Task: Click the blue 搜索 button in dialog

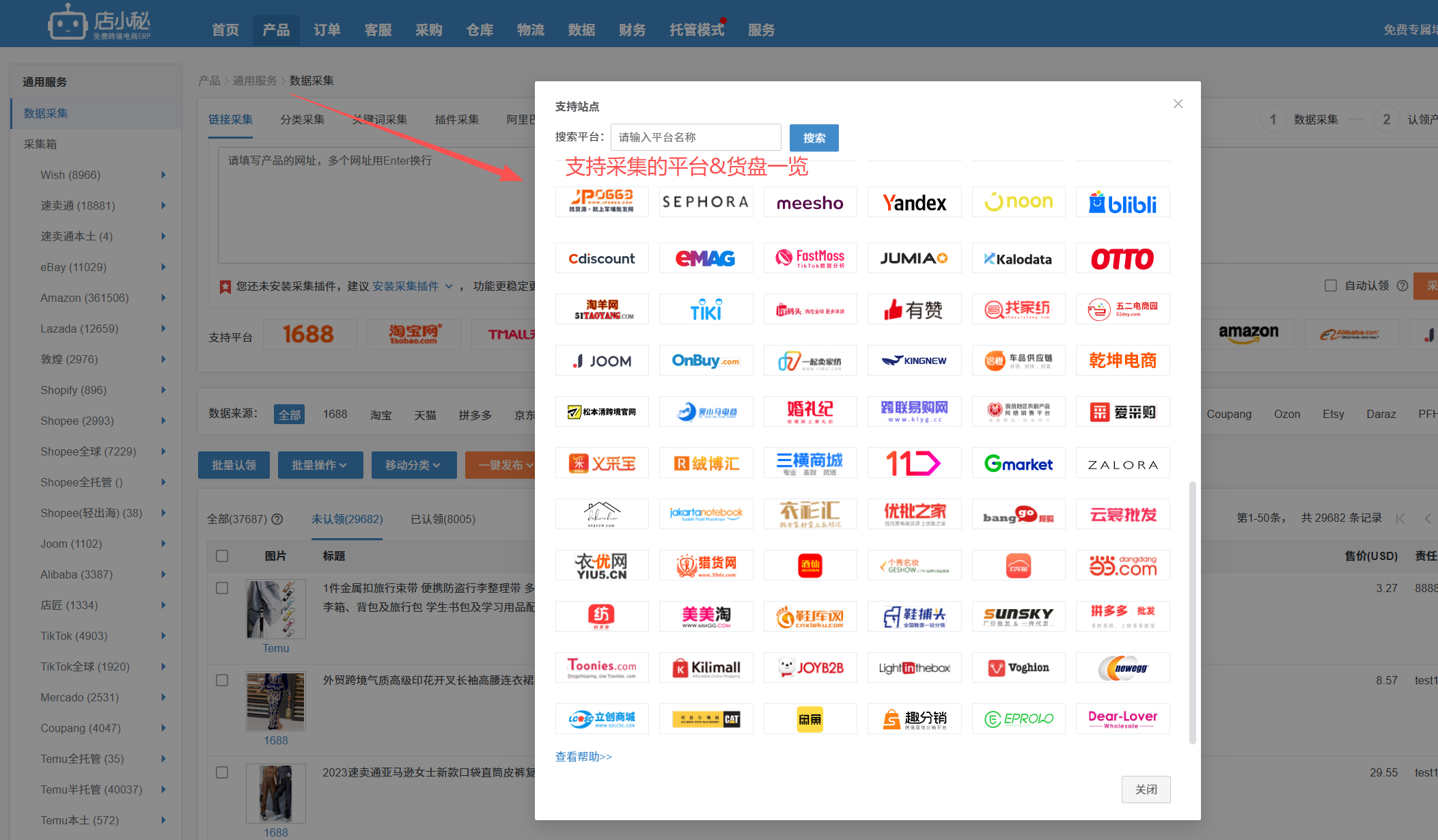Action: tap(814, 138)
